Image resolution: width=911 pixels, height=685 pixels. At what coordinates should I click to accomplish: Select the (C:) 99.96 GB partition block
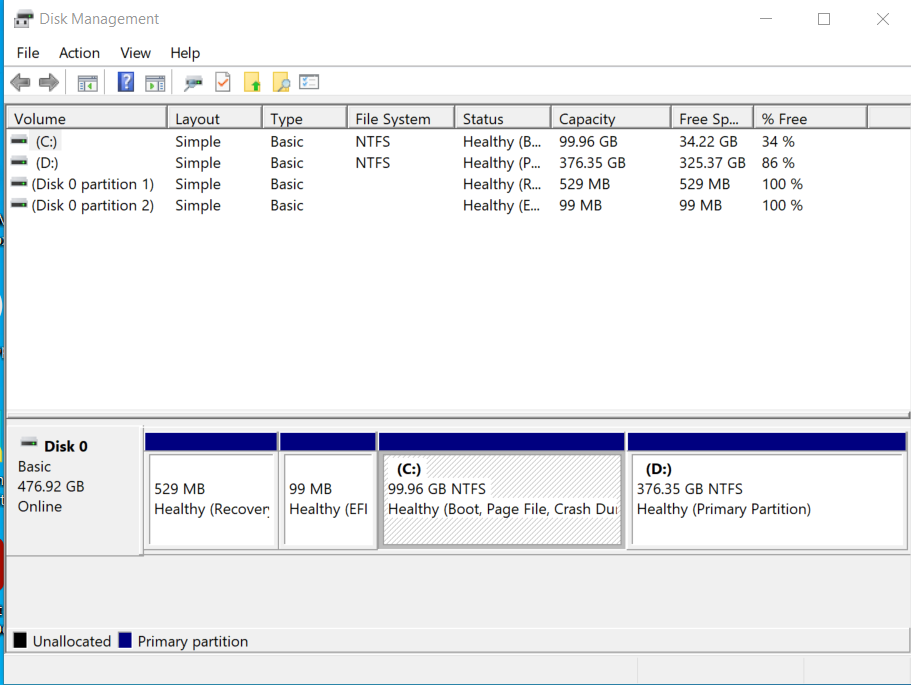[x=502, y=499]
